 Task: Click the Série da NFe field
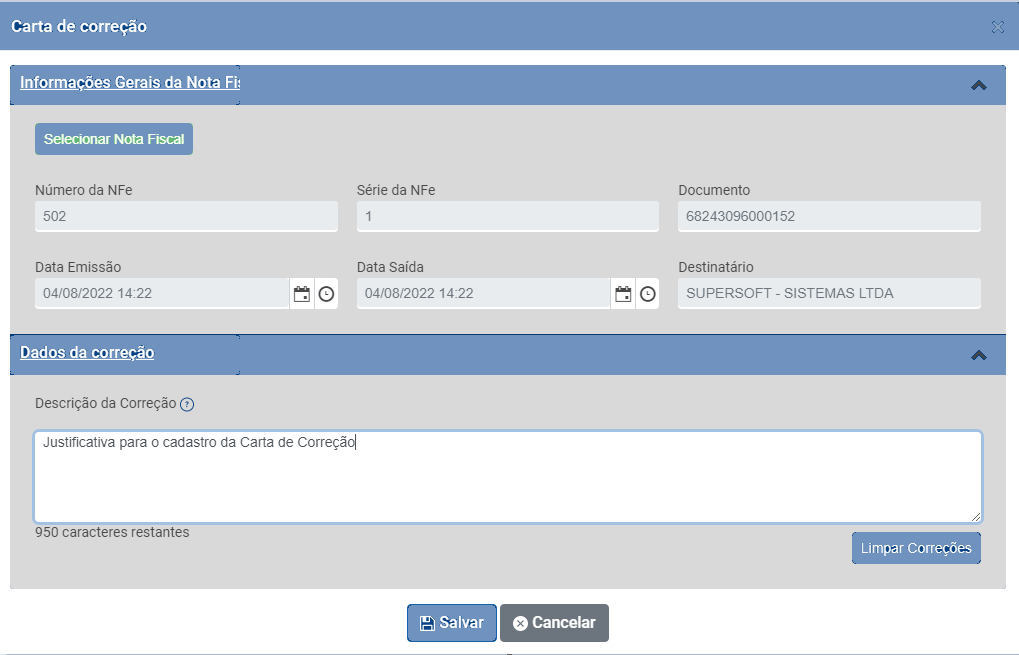(507, 216)
